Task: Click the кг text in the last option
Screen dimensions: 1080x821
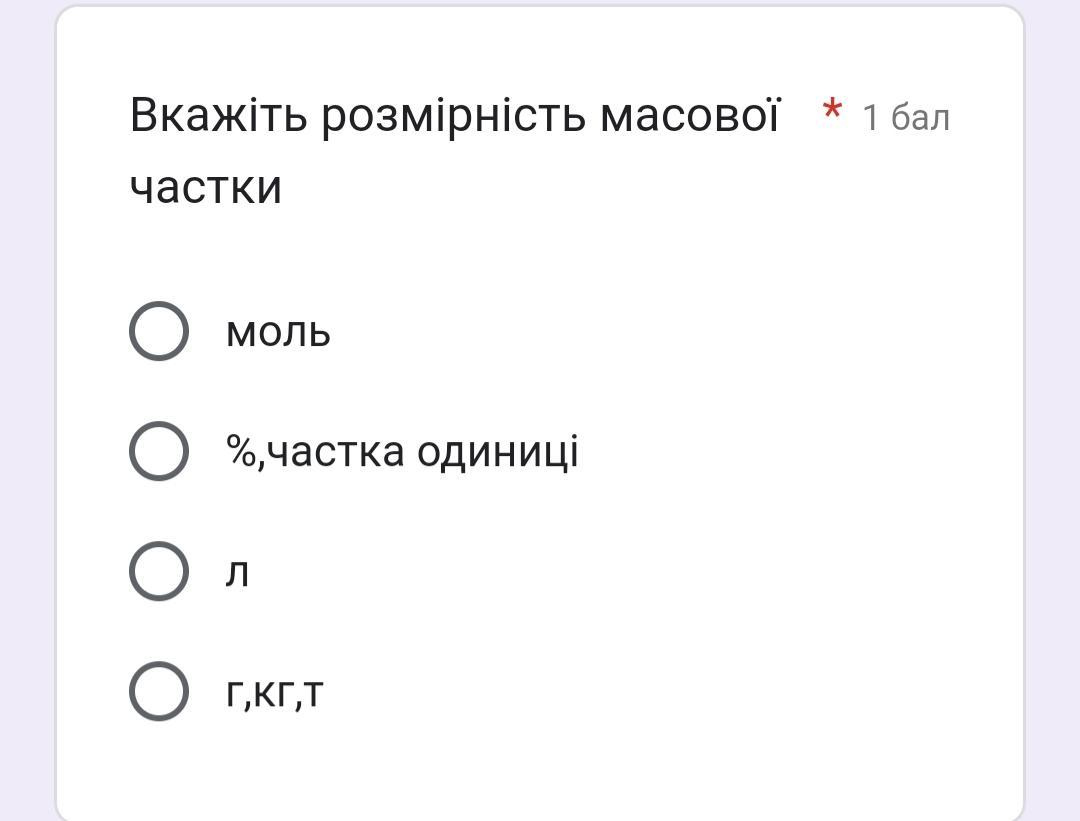Action: [x=274, y=692]
